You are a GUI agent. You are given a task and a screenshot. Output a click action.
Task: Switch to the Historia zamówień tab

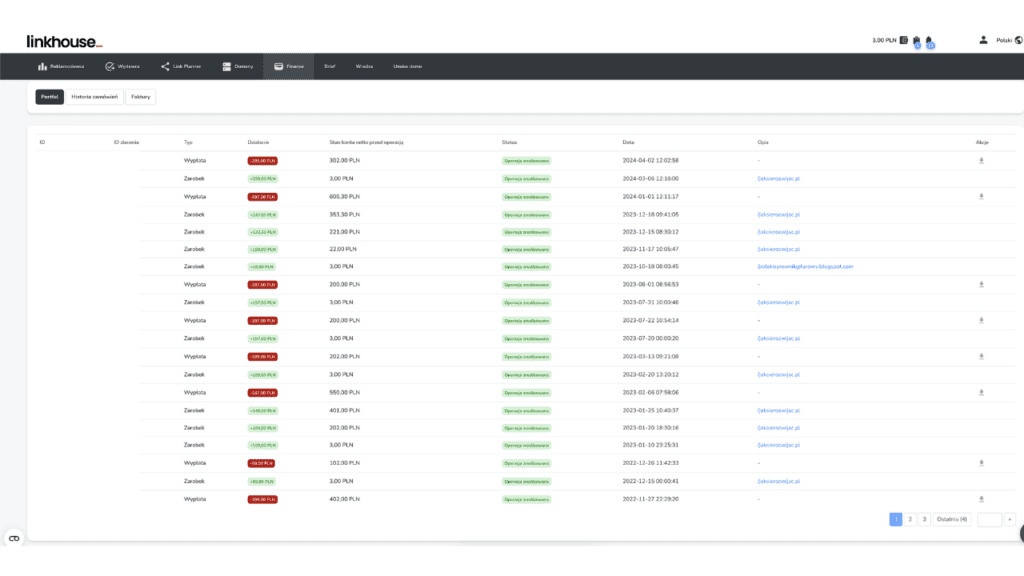coord(95,97)
